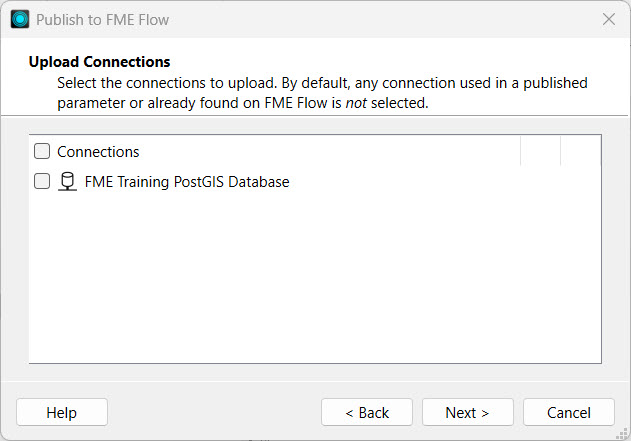The height and width of the screenshot is (441, 631).
Task: Enable the FME Training PostGIS Database checkbox
Action: [x=42, y=182]
